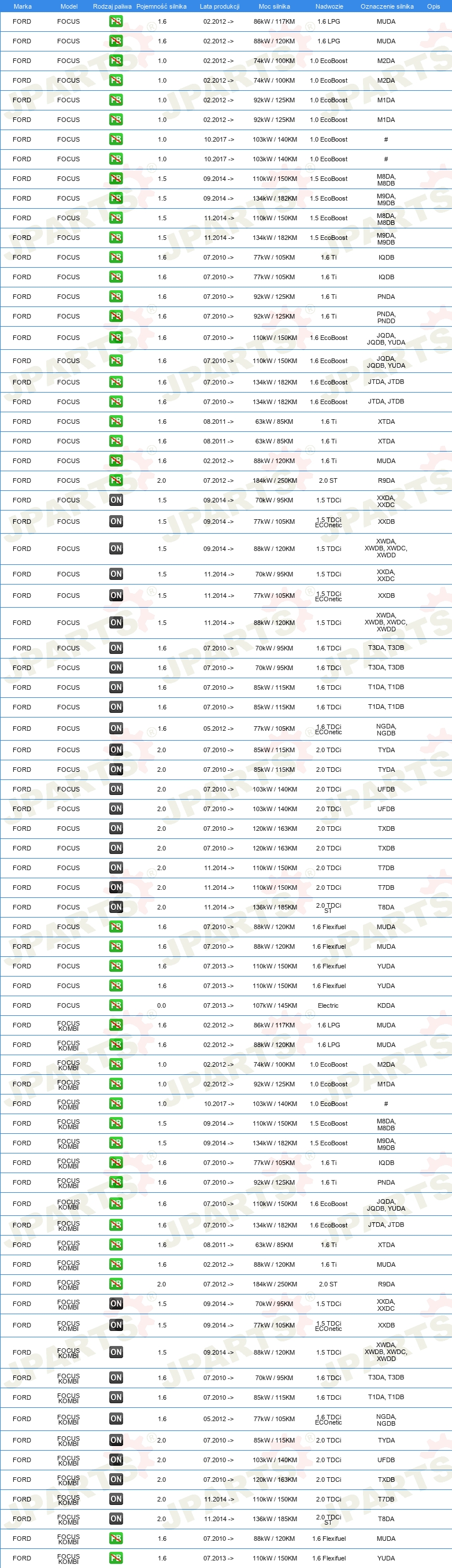
Task: Click M8DA, M8DB code in FOCUS KOMBI row
Action: [x=386, y=1125]
